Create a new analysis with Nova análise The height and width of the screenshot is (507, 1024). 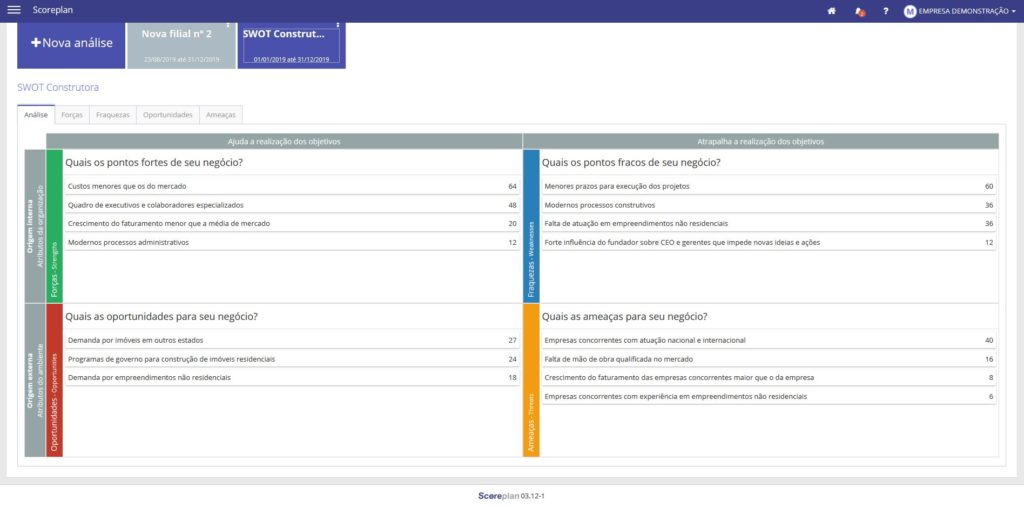(71, 43)
